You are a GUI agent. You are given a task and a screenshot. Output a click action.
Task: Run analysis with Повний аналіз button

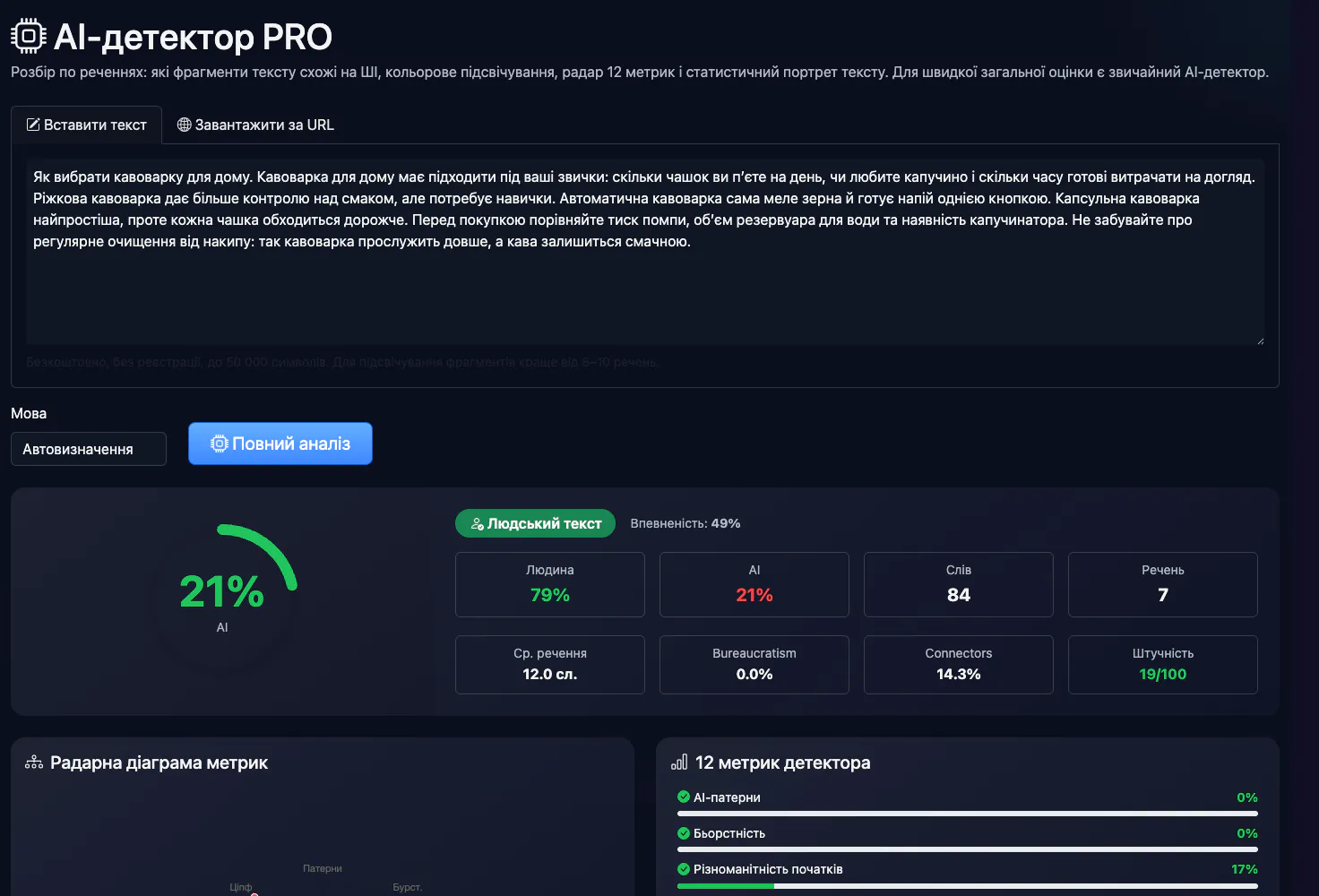(280, 444)
